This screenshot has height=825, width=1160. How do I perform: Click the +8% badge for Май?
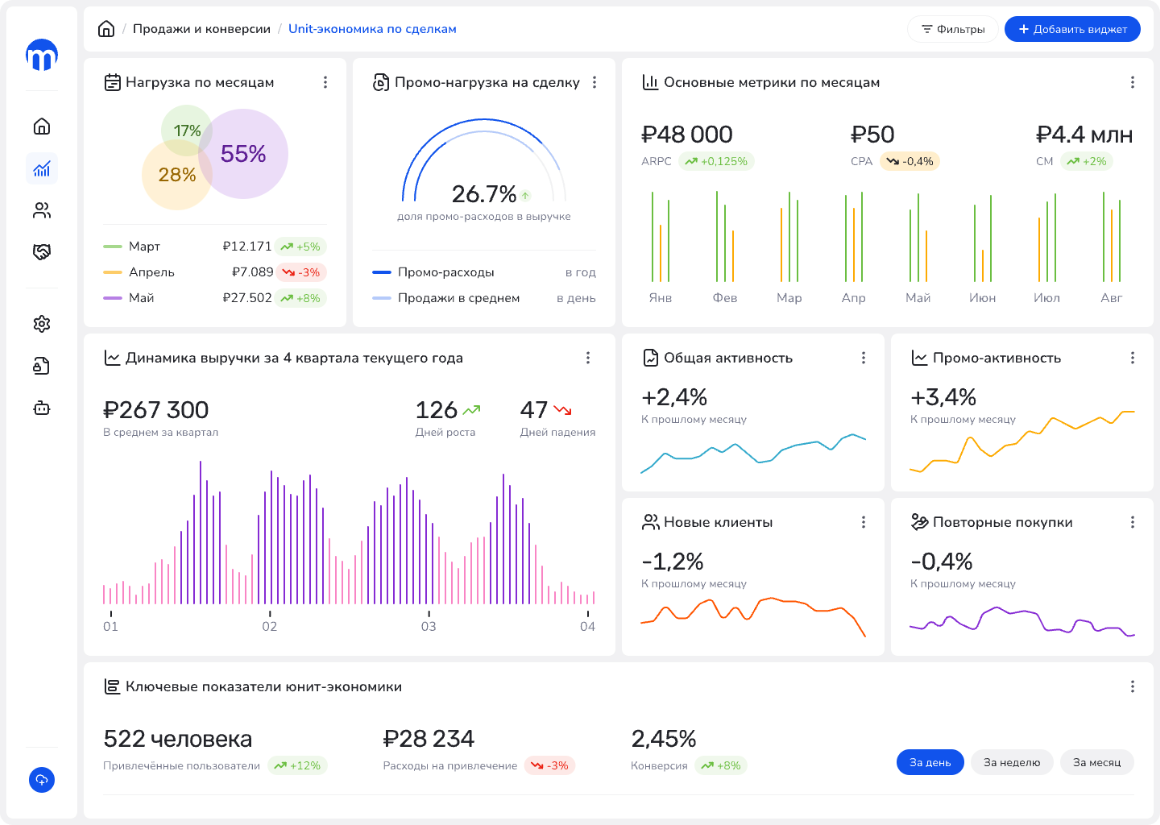pos(300,298)
